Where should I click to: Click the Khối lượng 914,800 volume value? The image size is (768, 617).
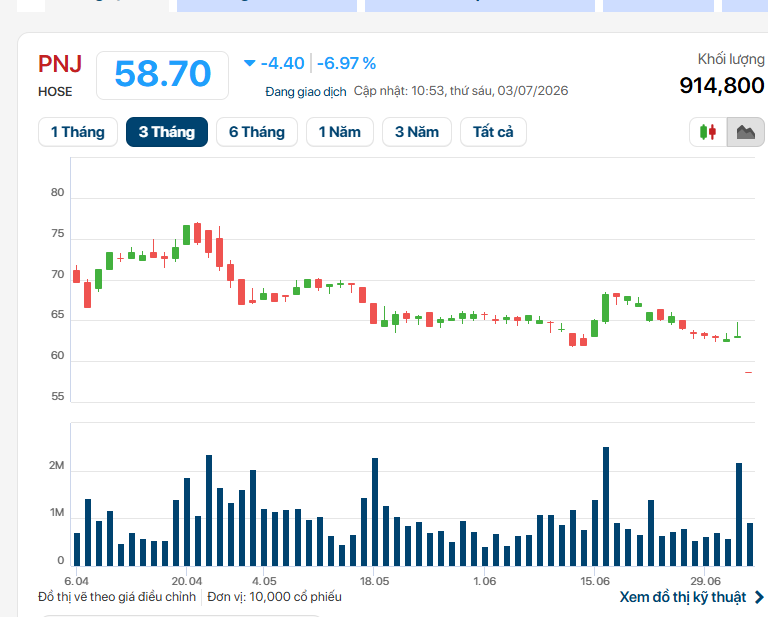721,85
